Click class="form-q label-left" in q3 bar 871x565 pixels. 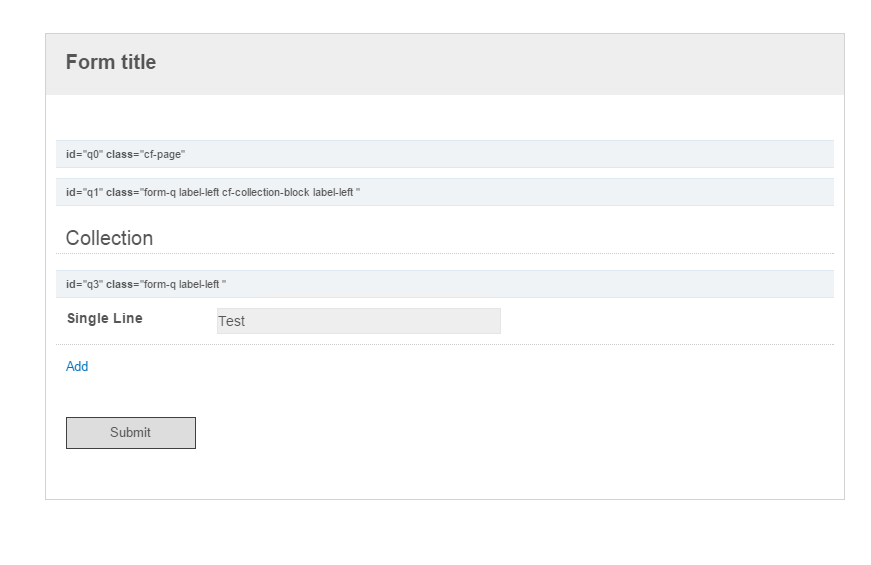point(166,284)
